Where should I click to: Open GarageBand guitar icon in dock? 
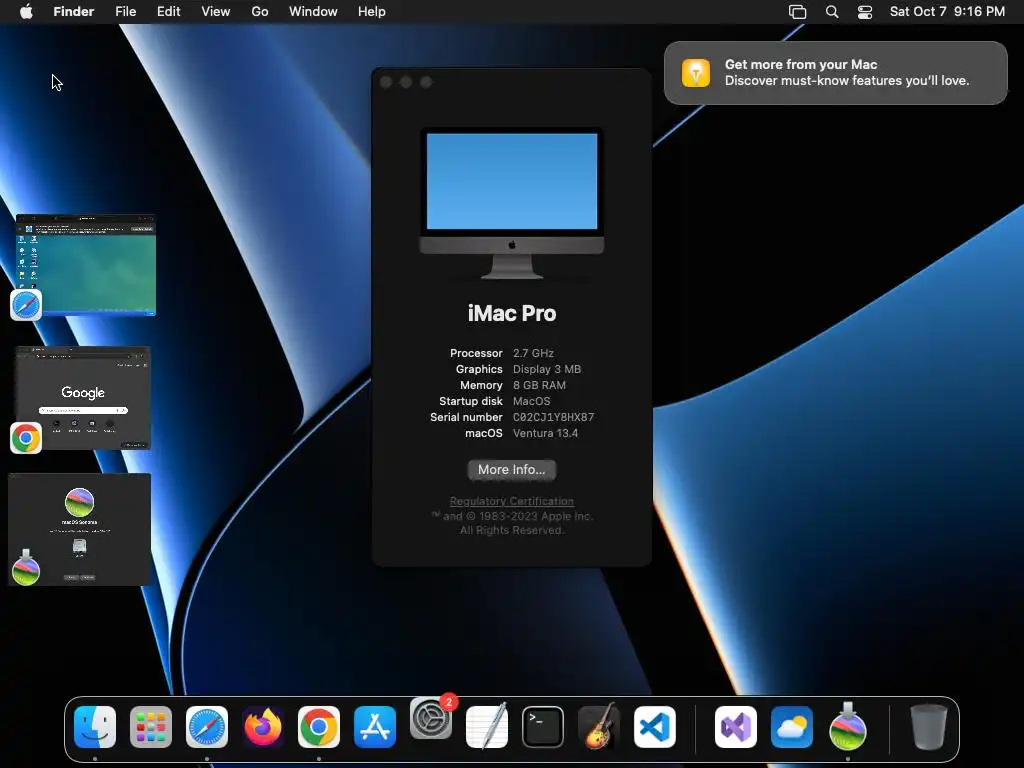click(x=599, y=726)
